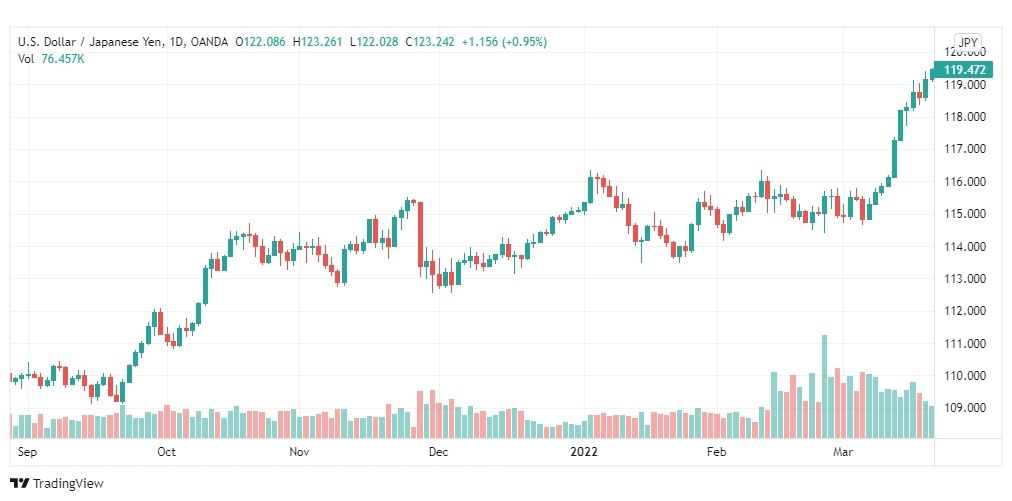
Task: Click the TradingView logo icon
Action: tap(19, 483)
